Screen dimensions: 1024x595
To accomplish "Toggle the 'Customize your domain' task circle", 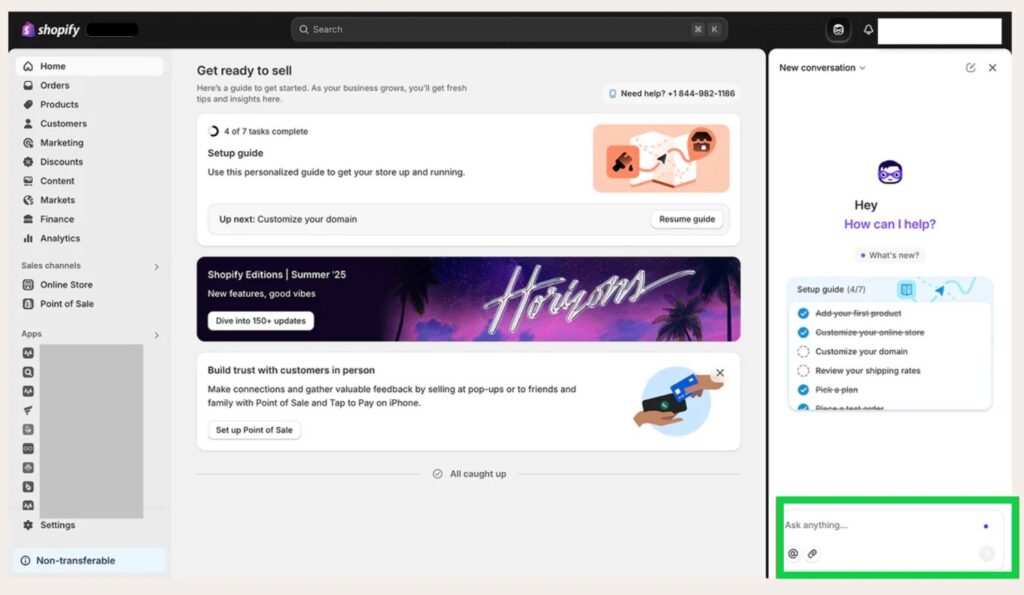I will [803, 352].
